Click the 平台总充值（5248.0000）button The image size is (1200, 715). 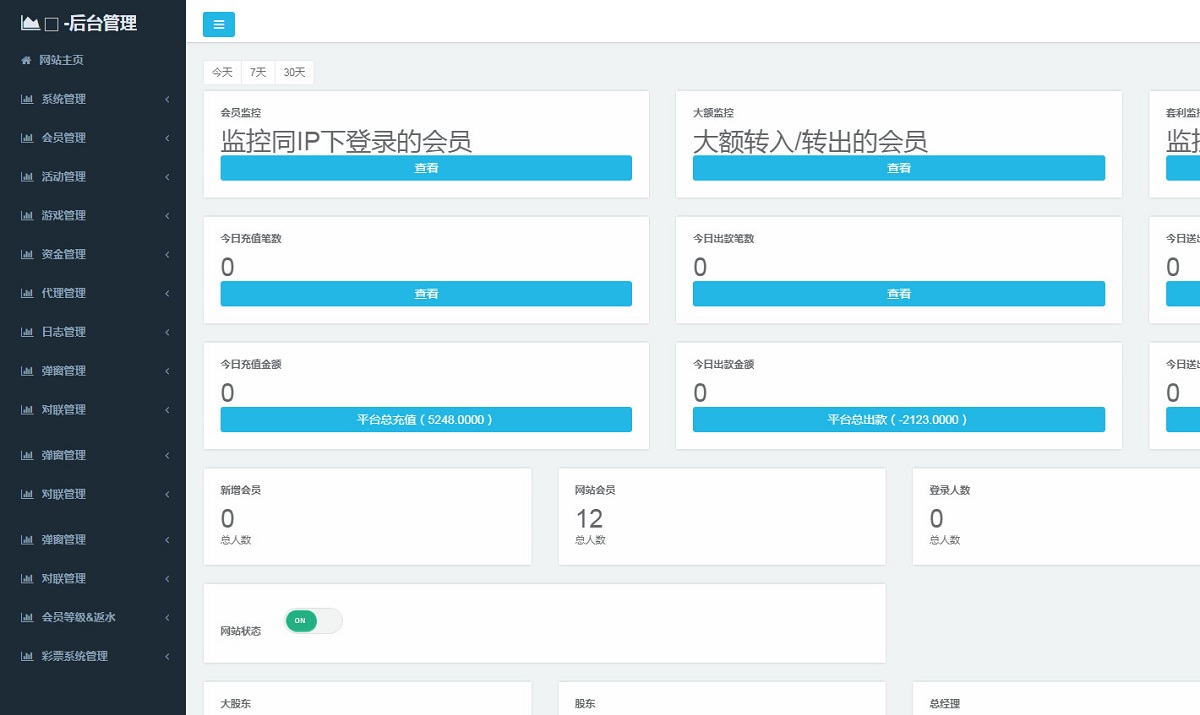(x=426, y=419)
